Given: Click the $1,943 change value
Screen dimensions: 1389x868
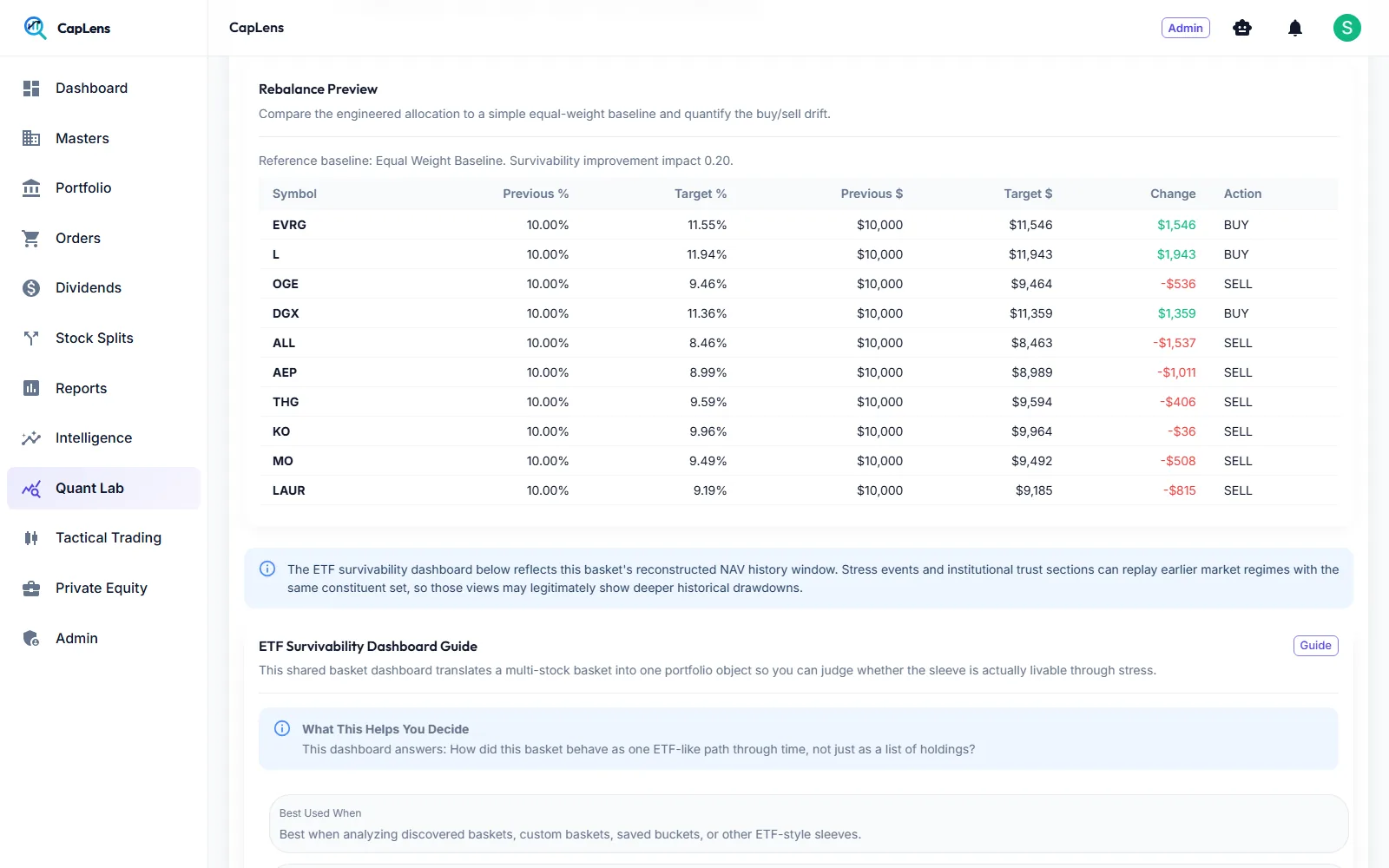Looking at the screenshot, I should (x=1176, y=254).
